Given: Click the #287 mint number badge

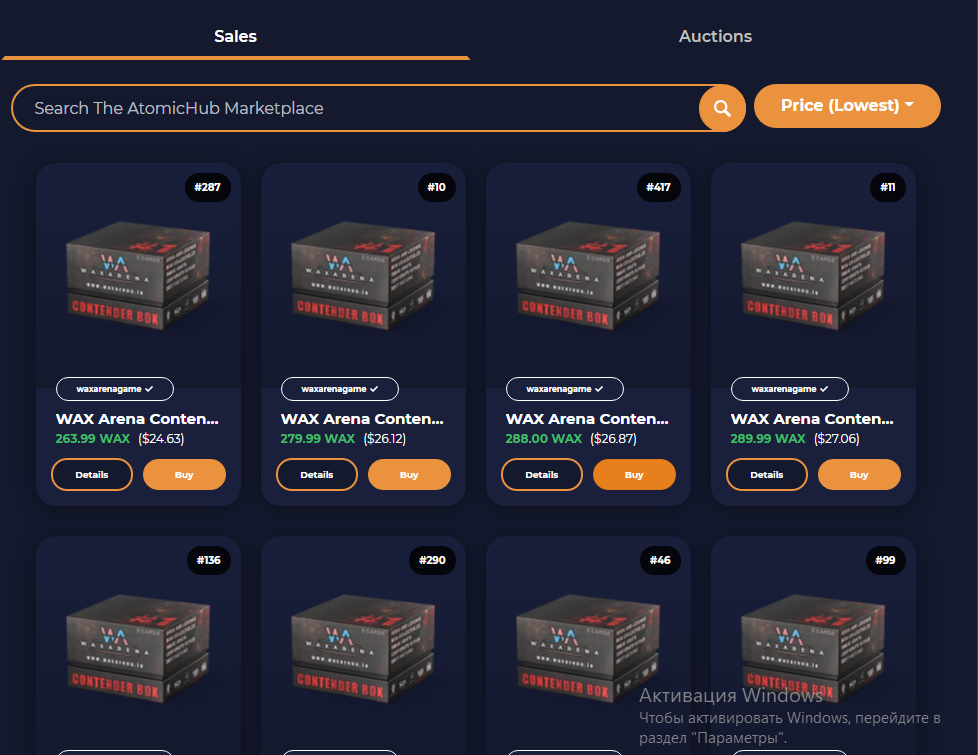Looking at the screenshot, I should pyautogui.click(x=208, y=187).
